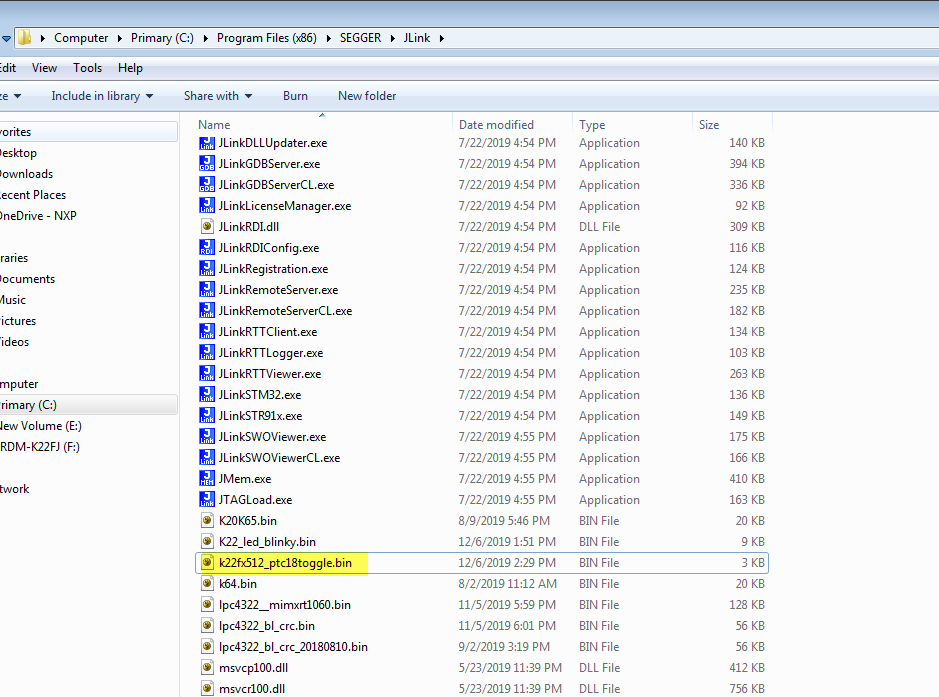Image resolution: width=939 pixels, height=697 pixels.
Task: Select the JLinkRDIConfig.exe RDI icon
Action: [x=207, y=248]
